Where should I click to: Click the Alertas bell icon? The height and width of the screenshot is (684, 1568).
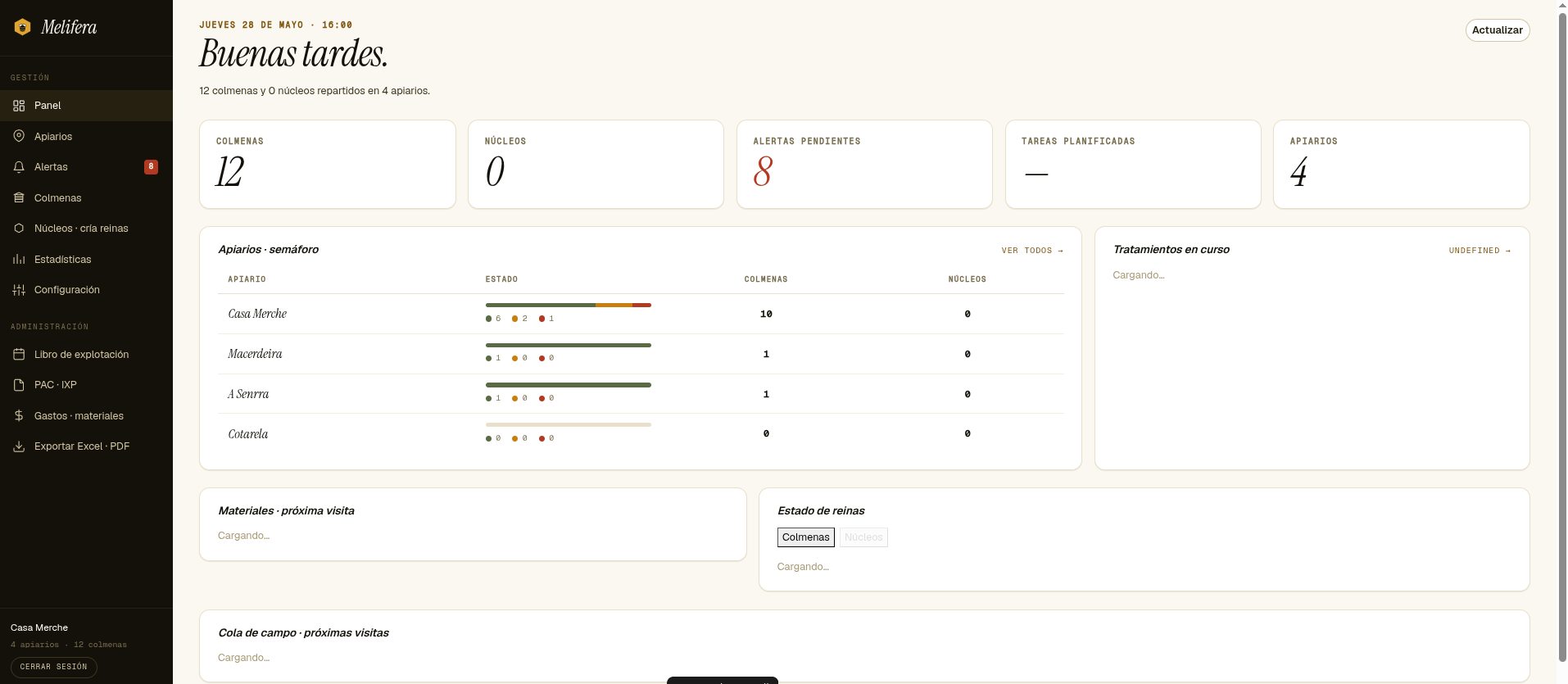(19, 167)
